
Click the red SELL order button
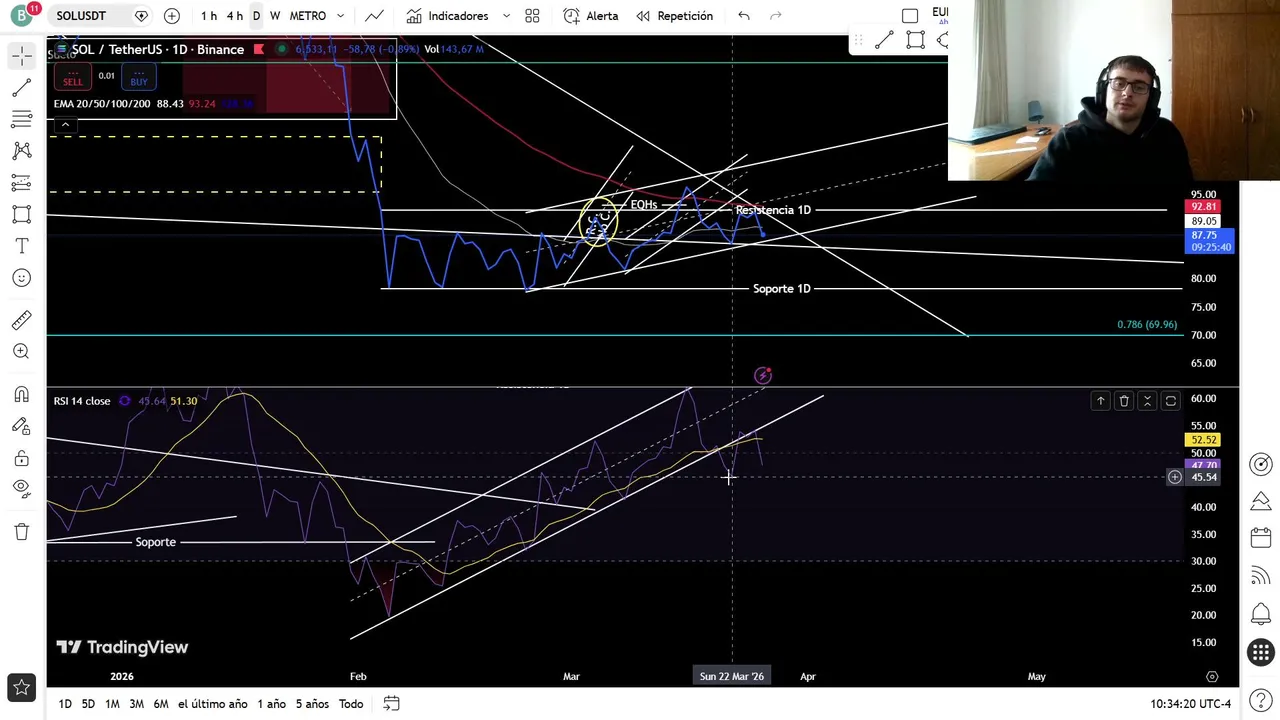click(72, 76)
